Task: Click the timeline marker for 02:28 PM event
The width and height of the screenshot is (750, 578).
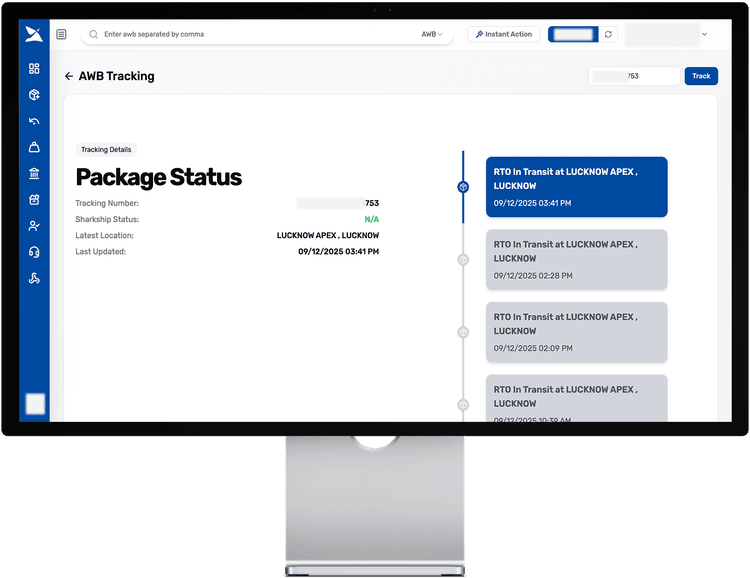Action: 463,260
